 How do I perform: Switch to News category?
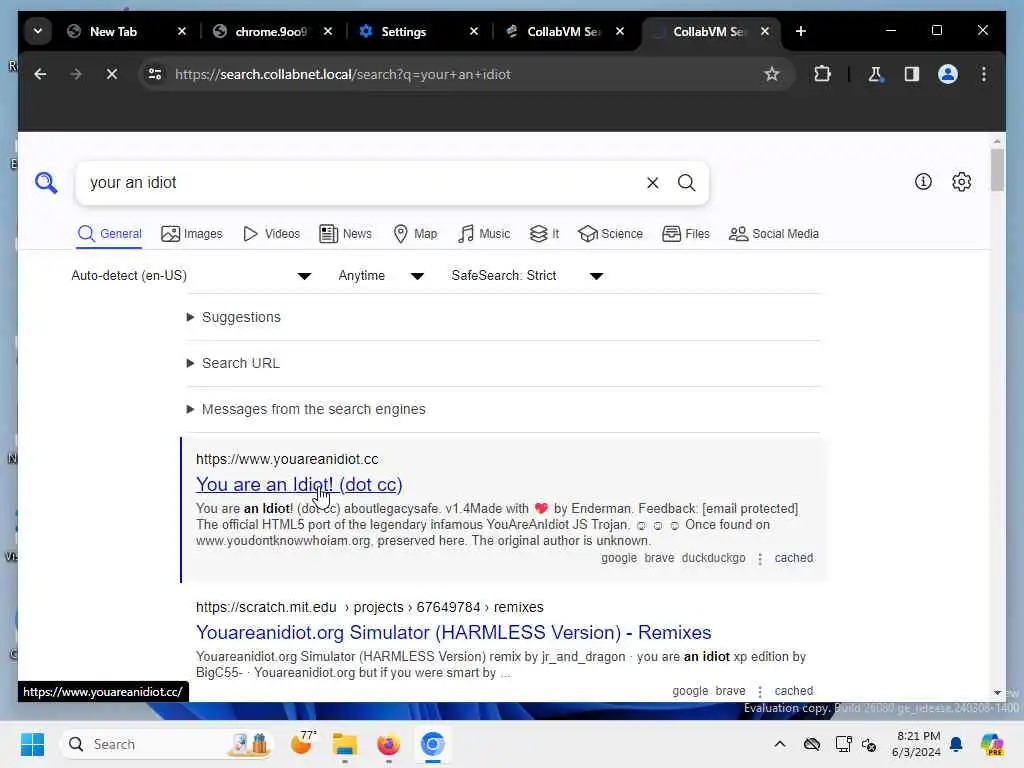coord(345,234)
